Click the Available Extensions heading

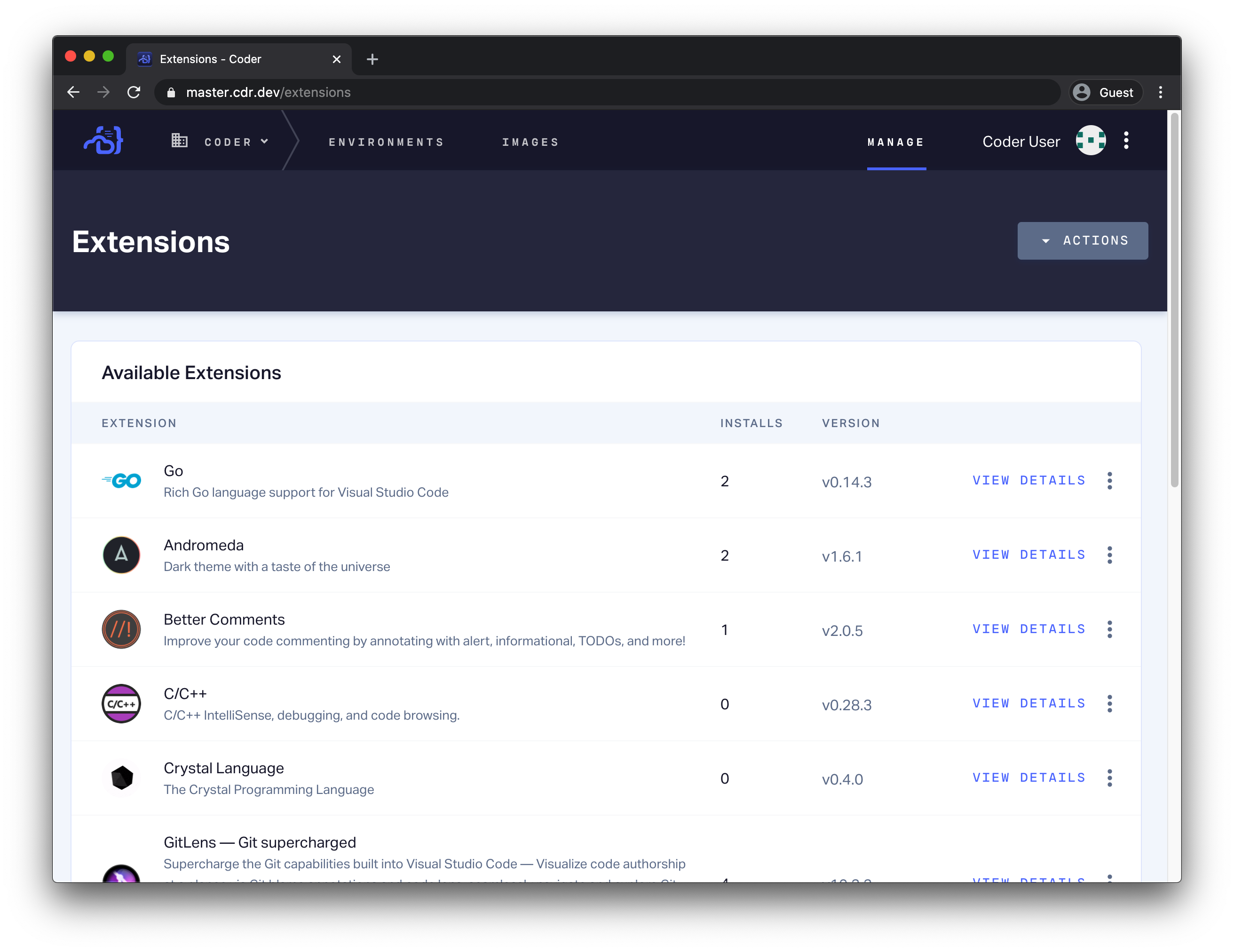tap(191, 373)
